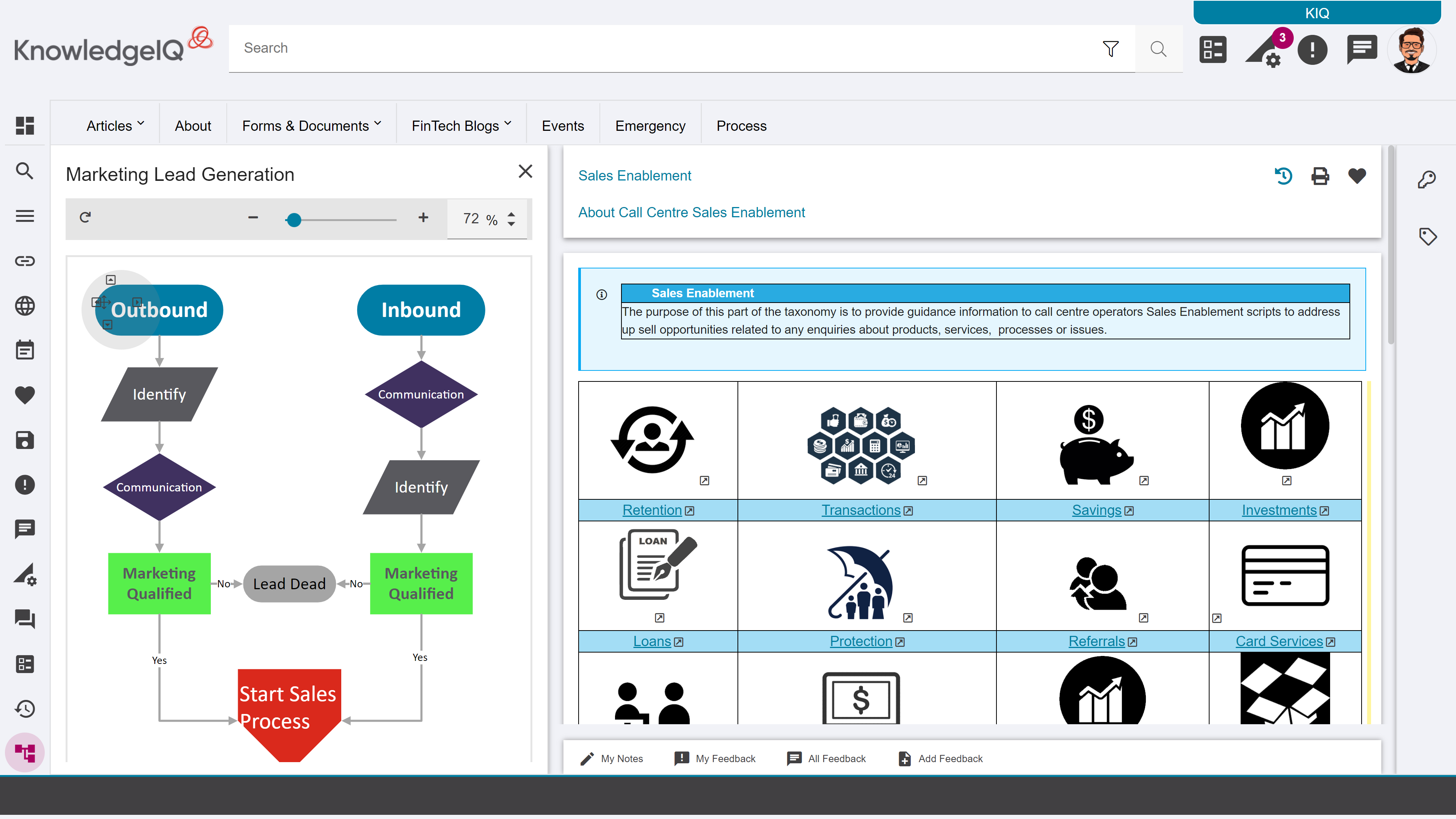1456x819 pixels.
Task: Click the zoom percentage stepper arrows
Action: click(511, 219)
